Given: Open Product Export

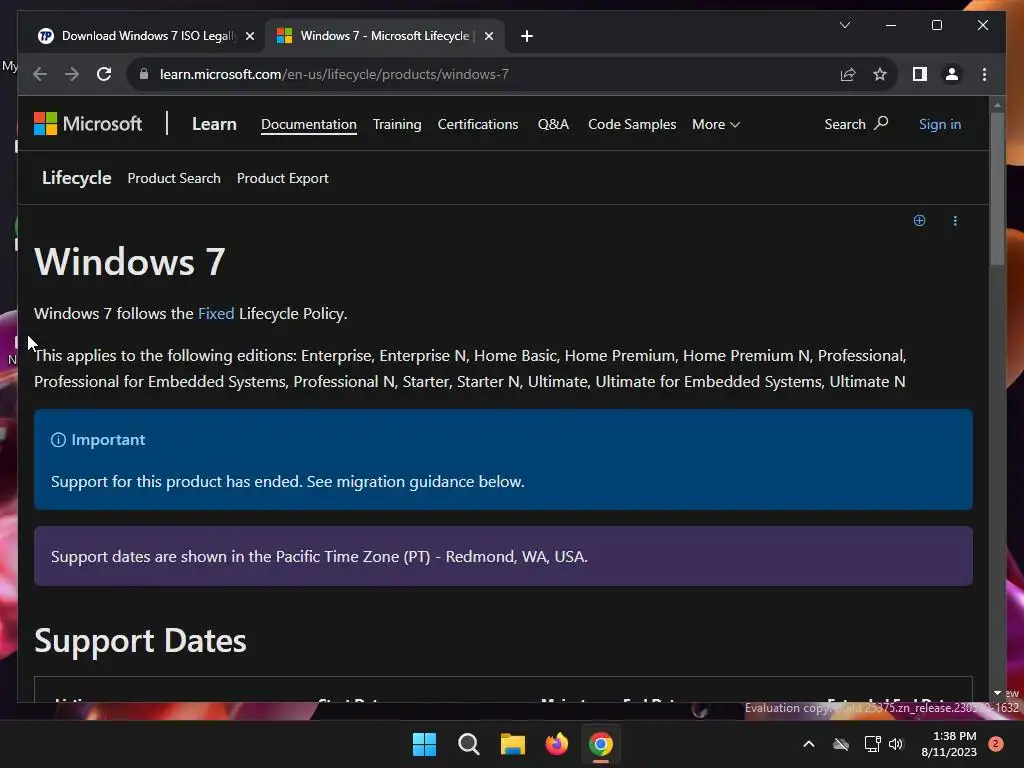Looking at the screenshot, I should [283, 178].
